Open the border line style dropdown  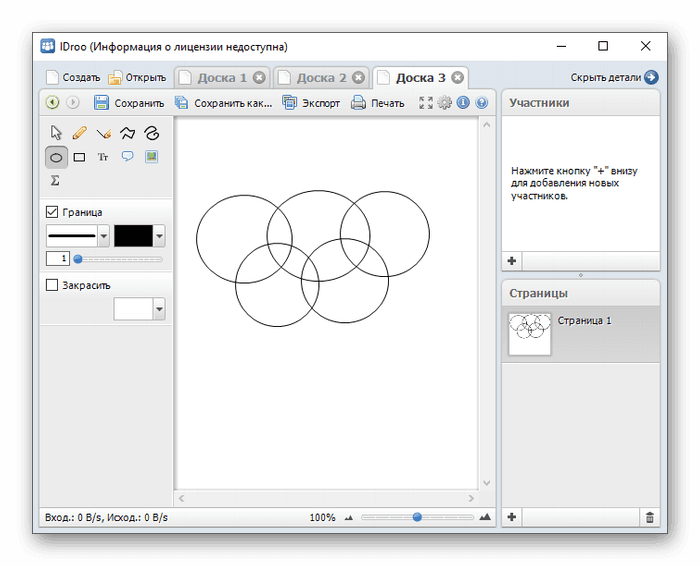click(x=104, y=236)
